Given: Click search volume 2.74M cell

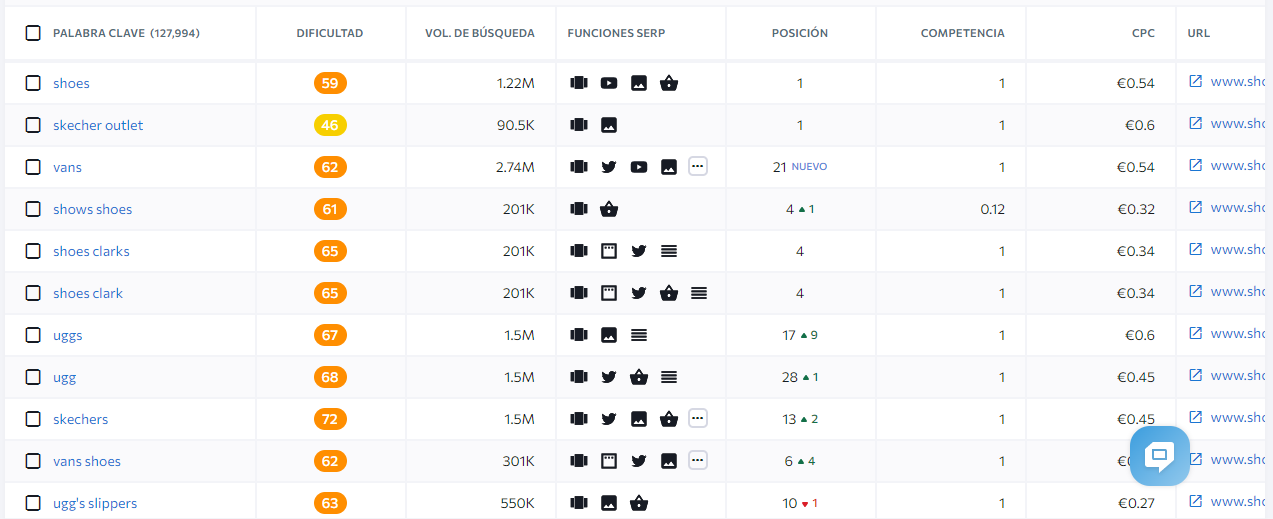Looking at the screenshot, I should tap(515, 167).
